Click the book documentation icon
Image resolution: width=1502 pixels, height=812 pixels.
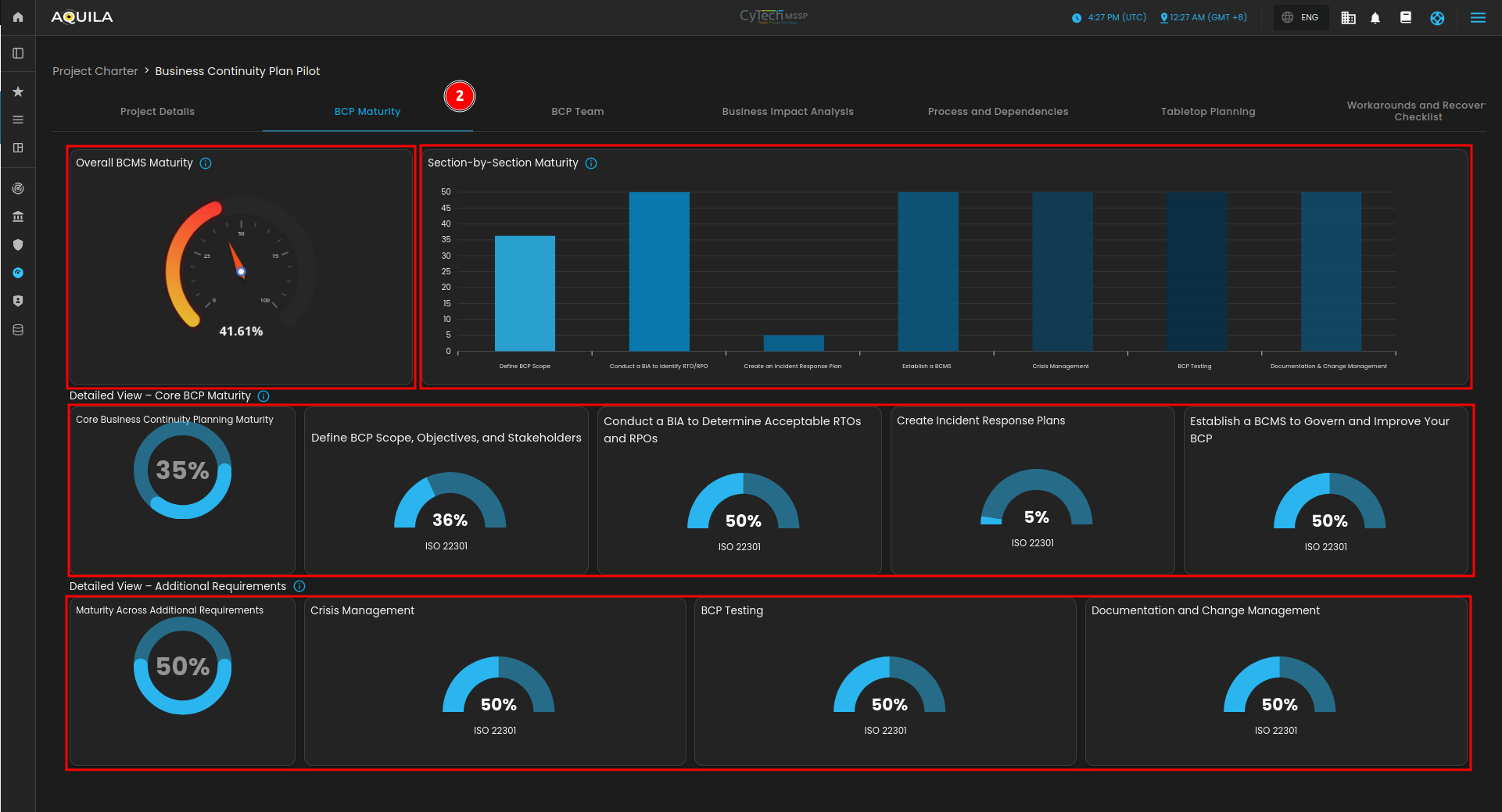[x=1406, y=17]
